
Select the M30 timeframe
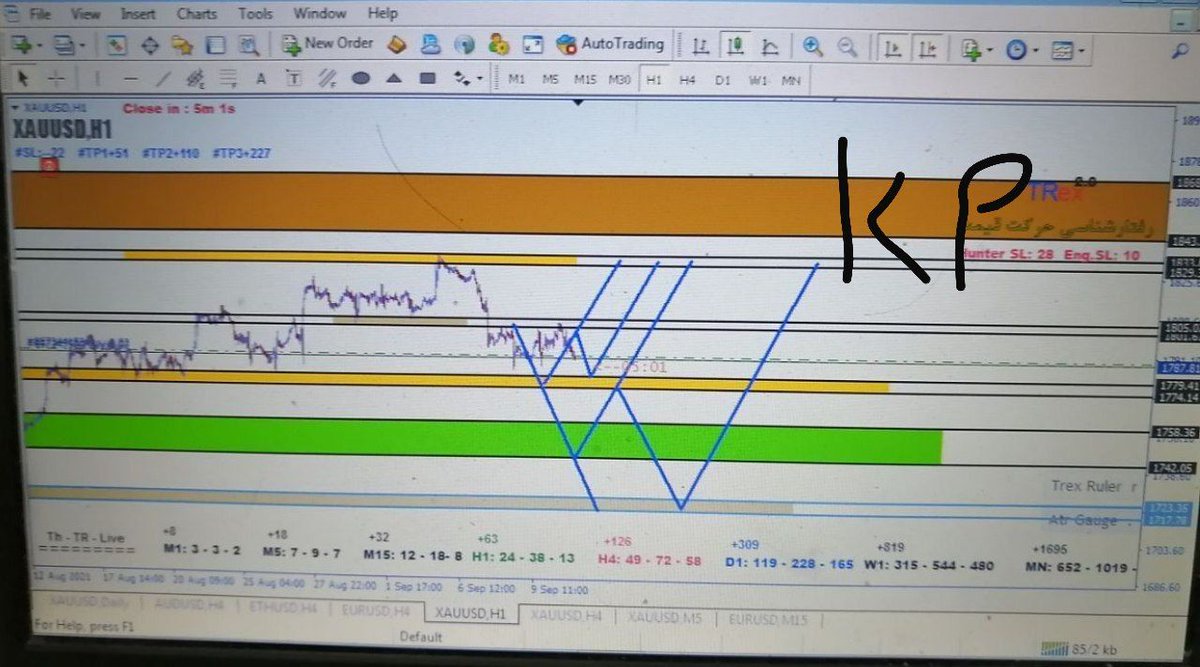pos(619,79)
